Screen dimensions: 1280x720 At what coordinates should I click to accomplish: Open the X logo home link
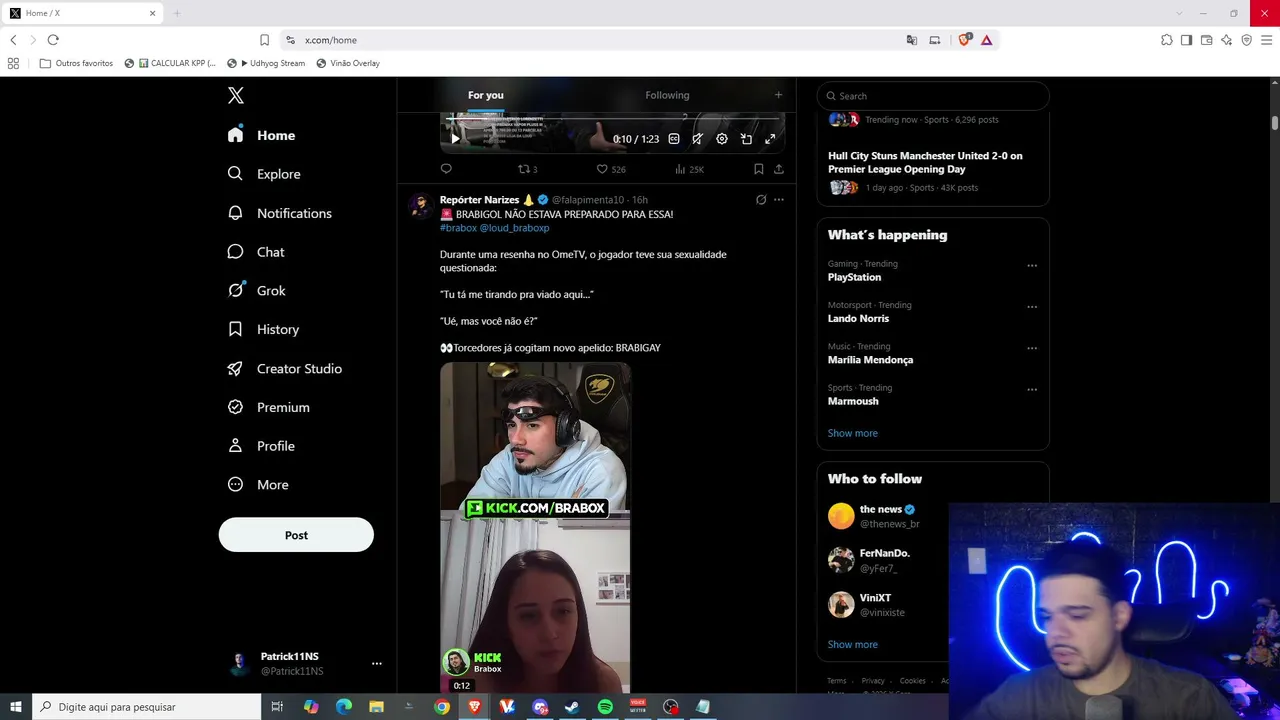(x=236, y=96)
